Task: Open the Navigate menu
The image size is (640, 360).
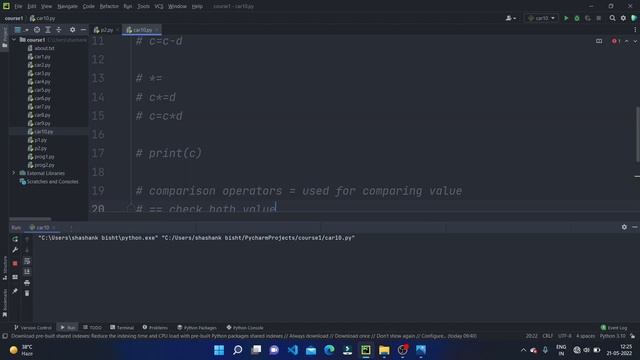Action: pos(67,6)
